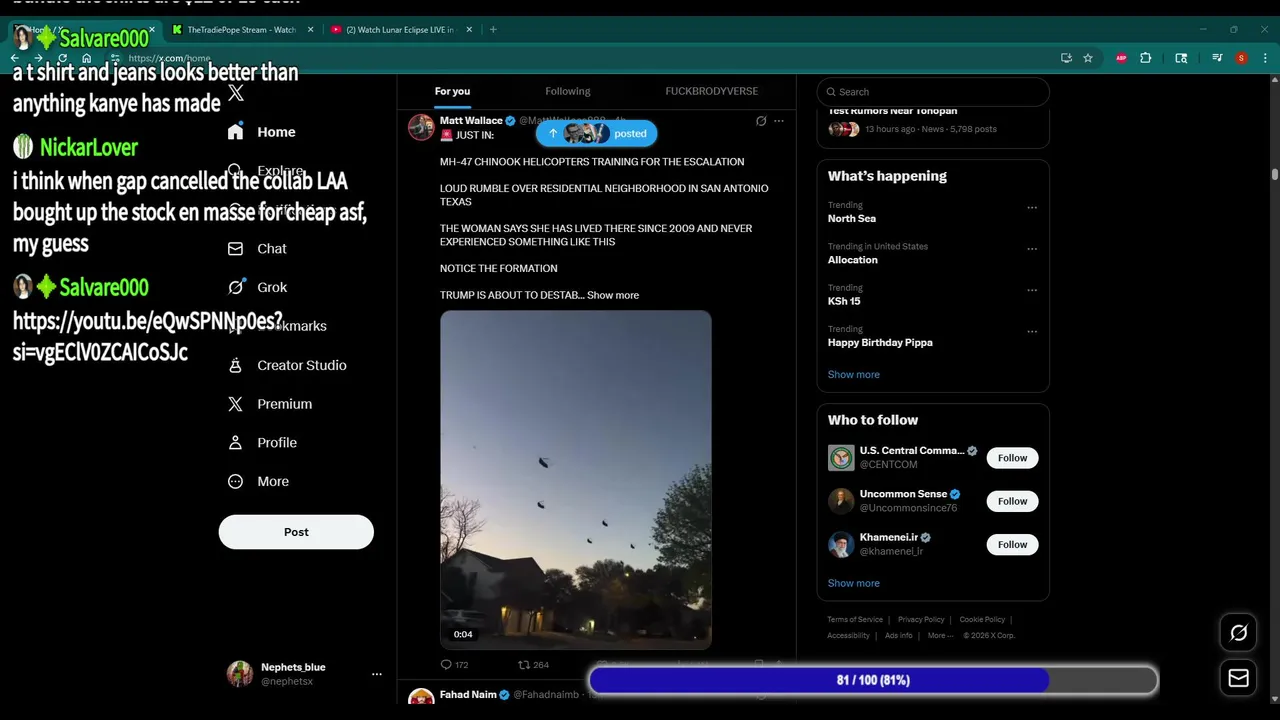1280x720 pixels.
Task: Switch to TheTradiePope Stream browser tab
Action: (242, 30)
